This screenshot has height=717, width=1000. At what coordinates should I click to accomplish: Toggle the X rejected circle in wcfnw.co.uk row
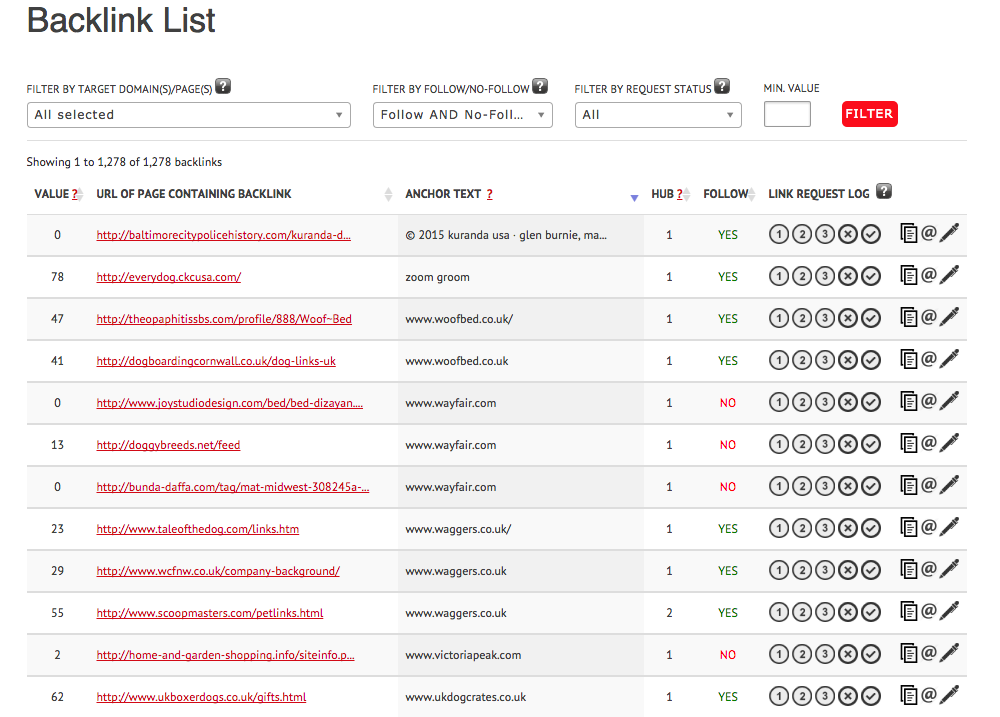pos(848,570)
